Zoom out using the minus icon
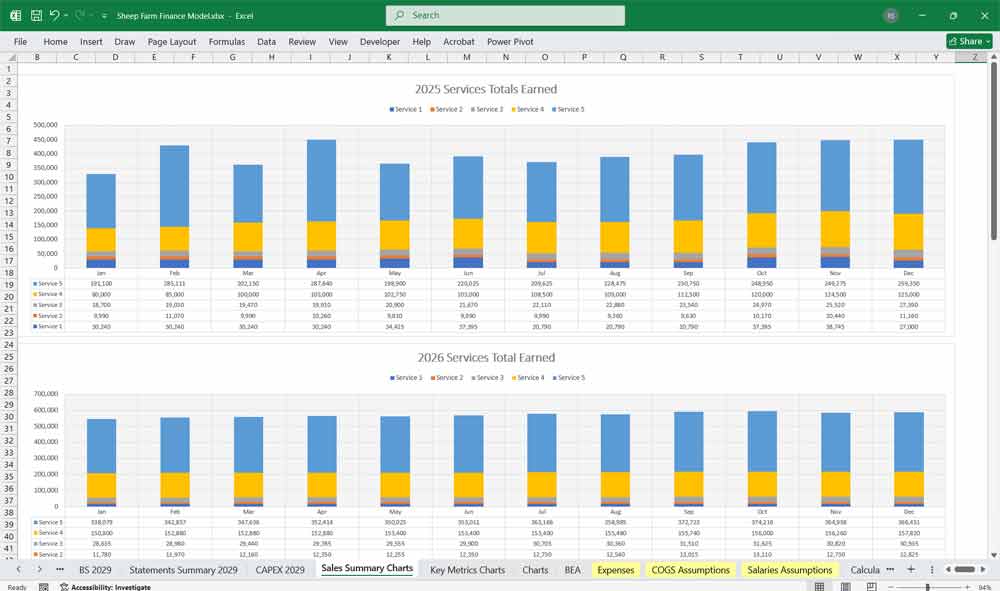The image size is (1000, 591). point(890,585)
